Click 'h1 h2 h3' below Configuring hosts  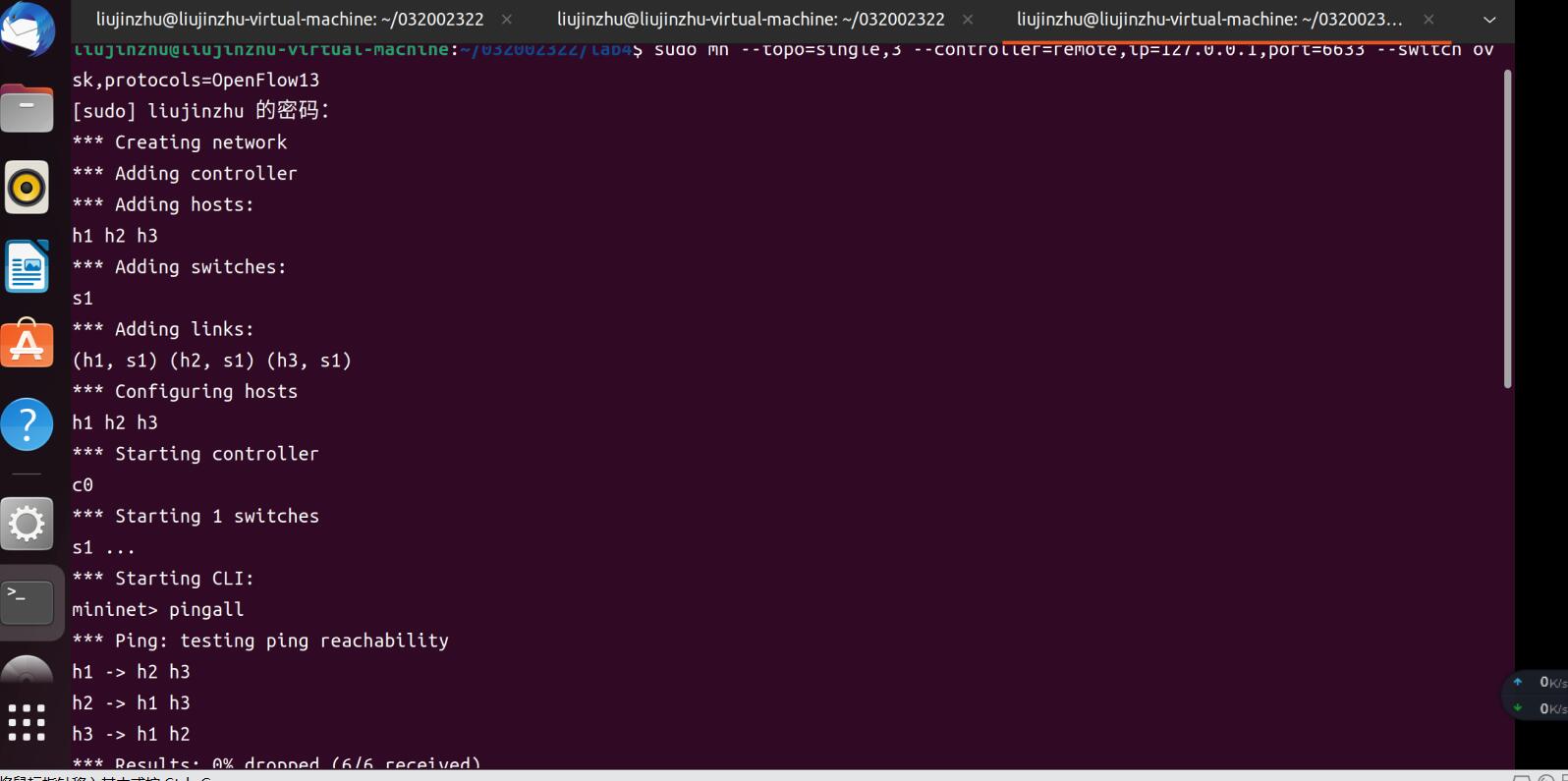point(115,422)
